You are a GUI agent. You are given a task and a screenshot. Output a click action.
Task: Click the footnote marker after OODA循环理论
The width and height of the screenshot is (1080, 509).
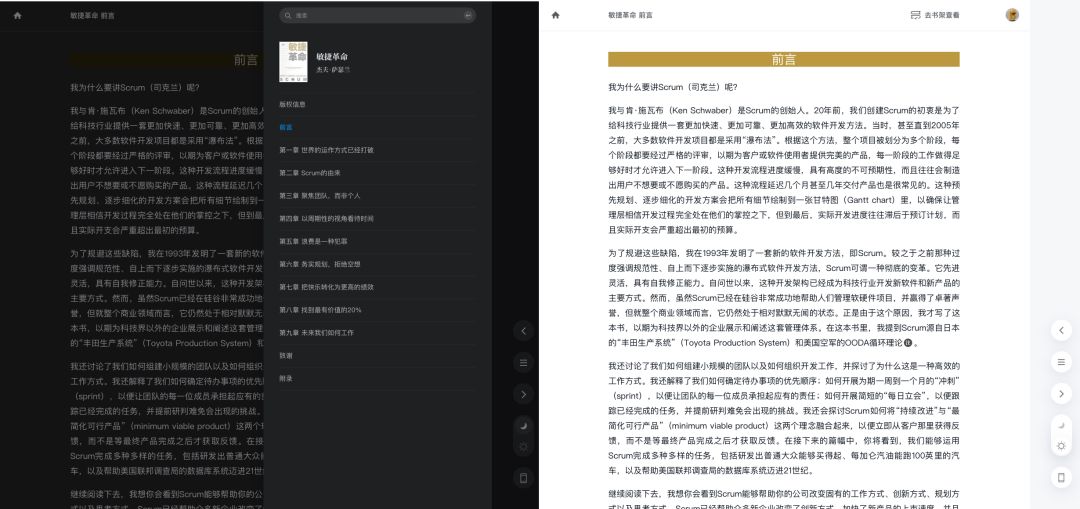[x=908, y=342]
